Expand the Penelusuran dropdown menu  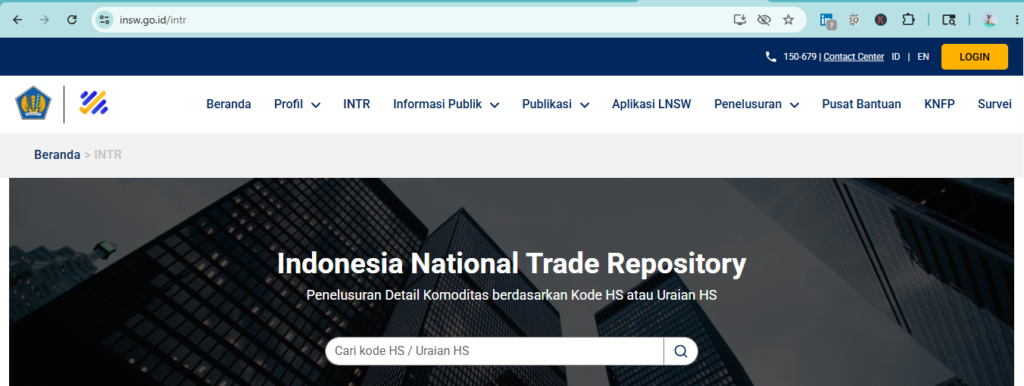click(x=757, y=104)
